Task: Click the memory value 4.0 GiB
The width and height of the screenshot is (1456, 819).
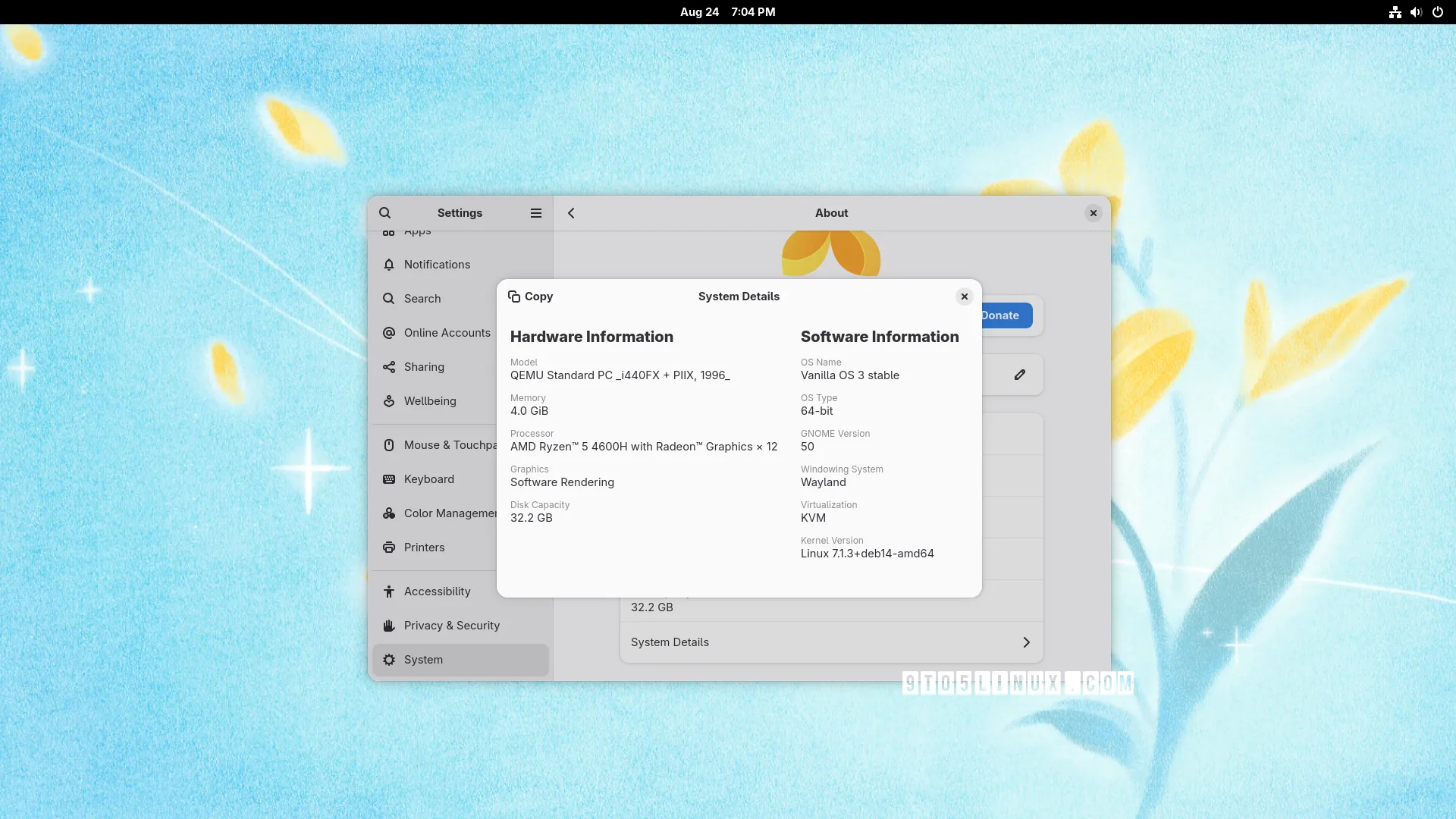Action: [529, 411]
